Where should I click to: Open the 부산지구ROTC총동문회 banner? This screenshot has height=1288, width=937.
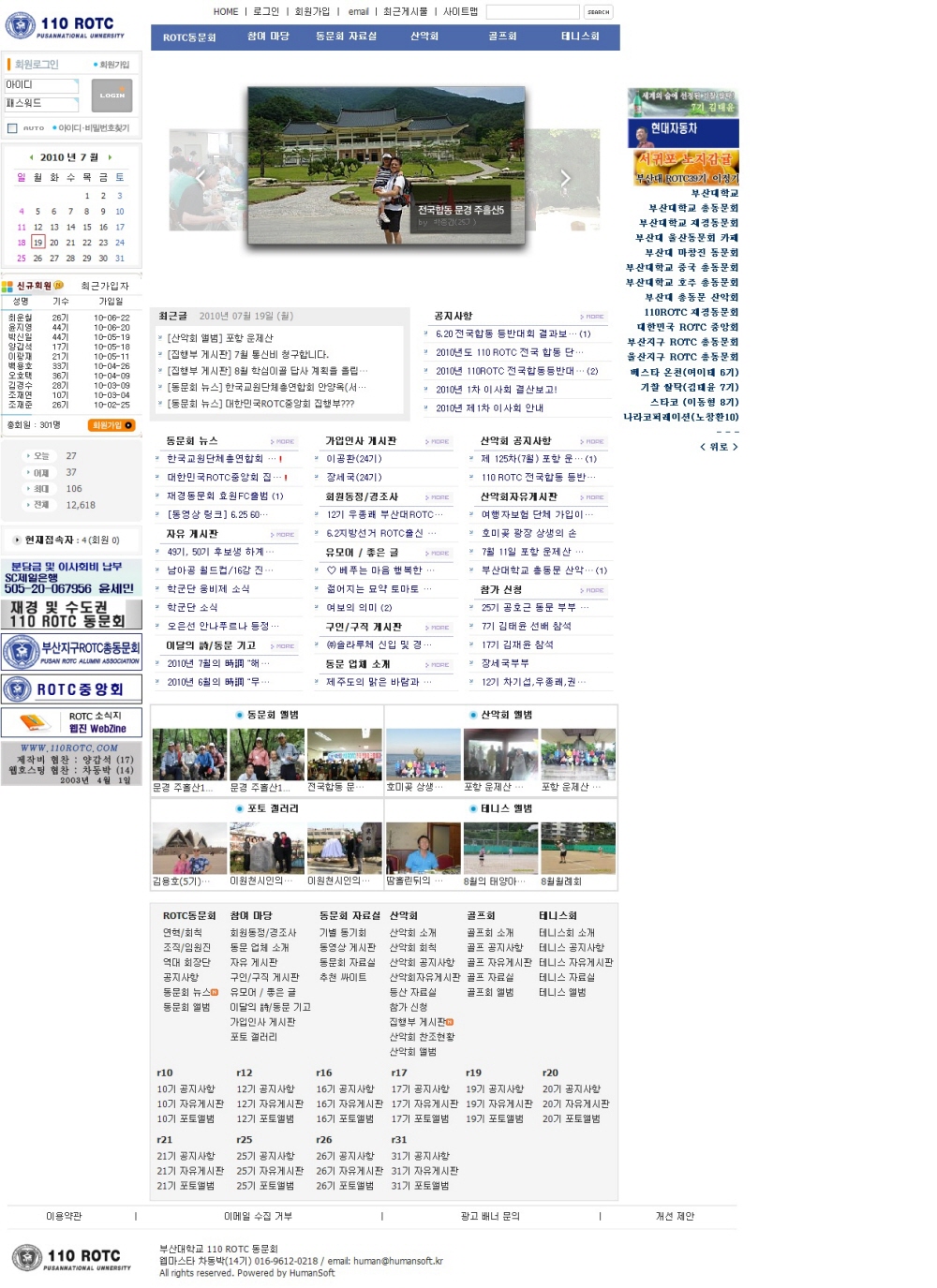click(71, 651)
